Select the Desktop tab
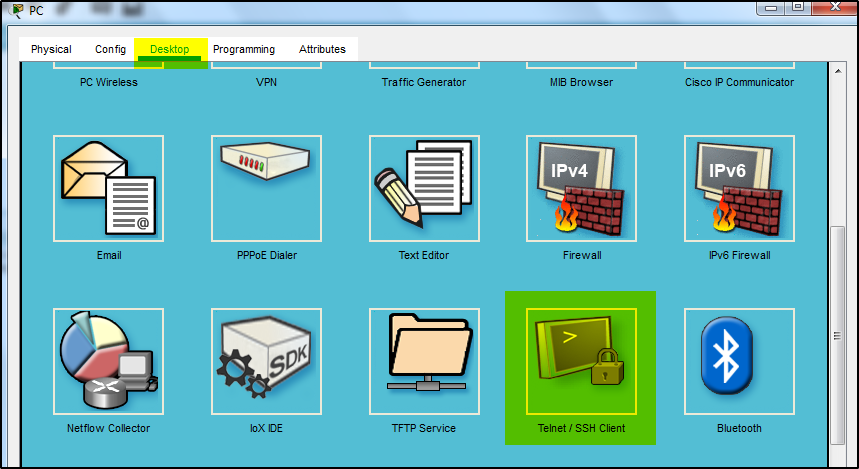Viewport: 859px width, 469px height. click(x=170, y=49)
